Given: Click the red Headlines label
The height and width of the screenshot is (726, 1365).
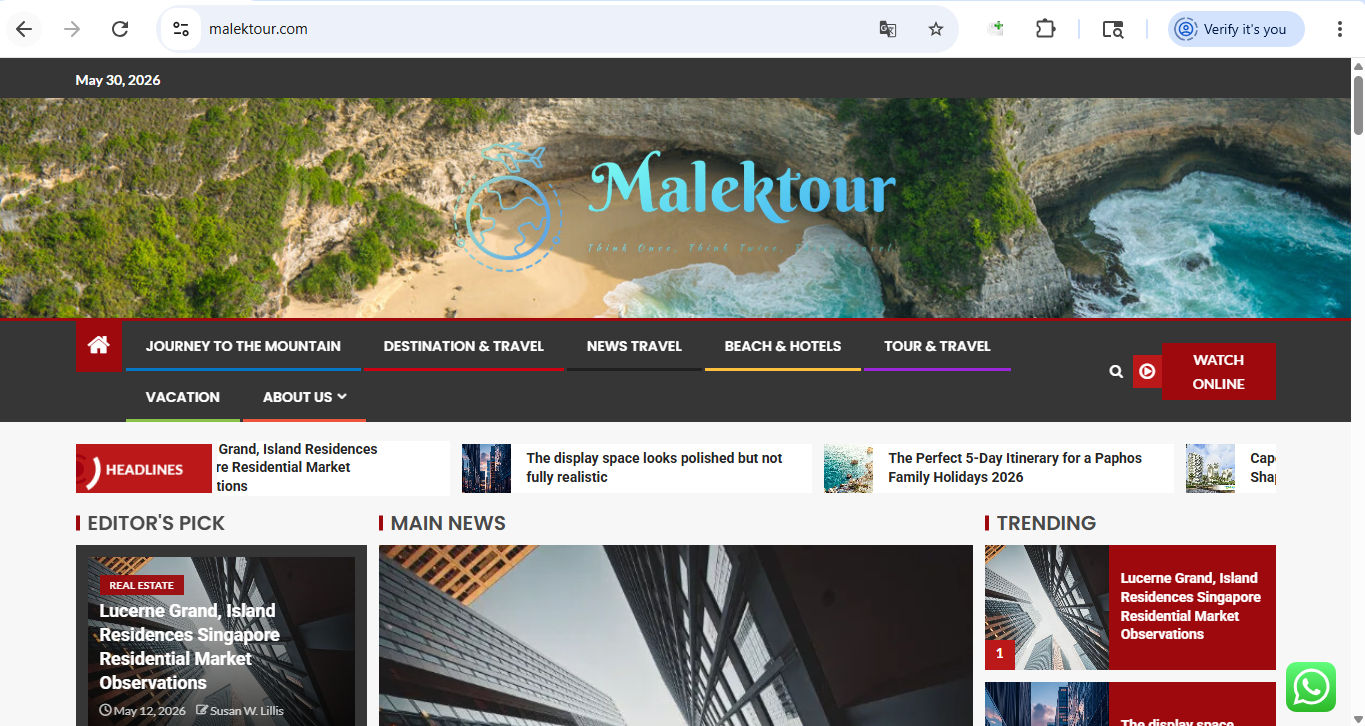Looking at the screenshot, I should tap(144, 469).
